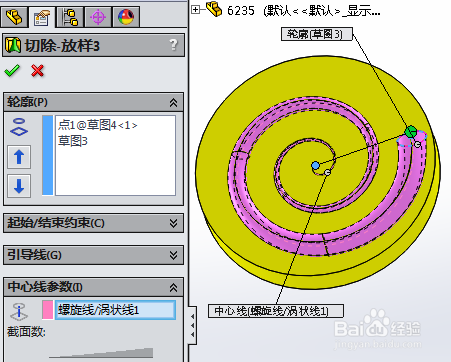Open the DisplayManager color ball tab
This screenshot has height=362, width=451.
[126, 17]
